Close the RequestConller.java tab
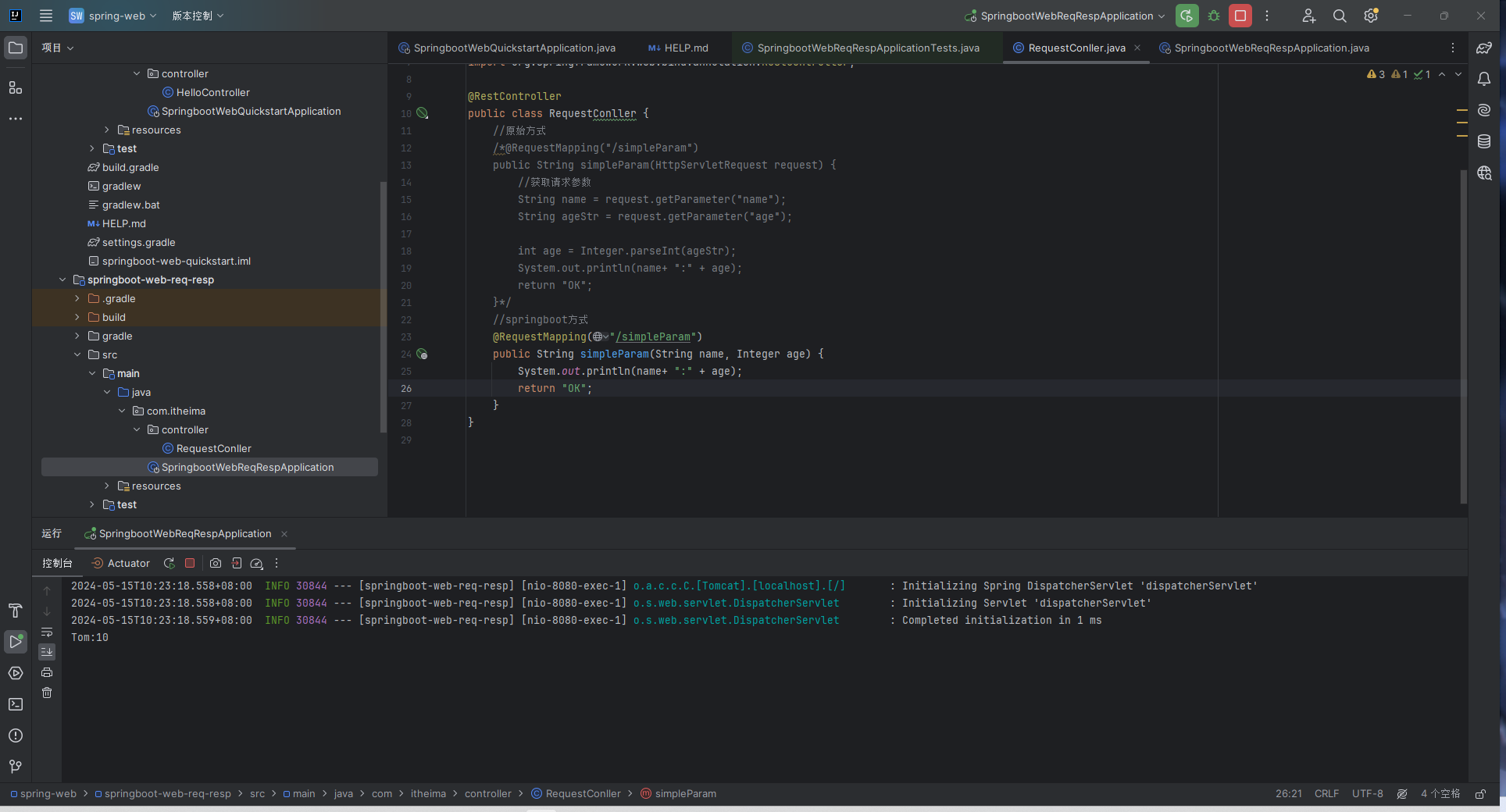The height and width of the screenshot is (812, 1506). pyautogui.click(x=1137, y=48)
